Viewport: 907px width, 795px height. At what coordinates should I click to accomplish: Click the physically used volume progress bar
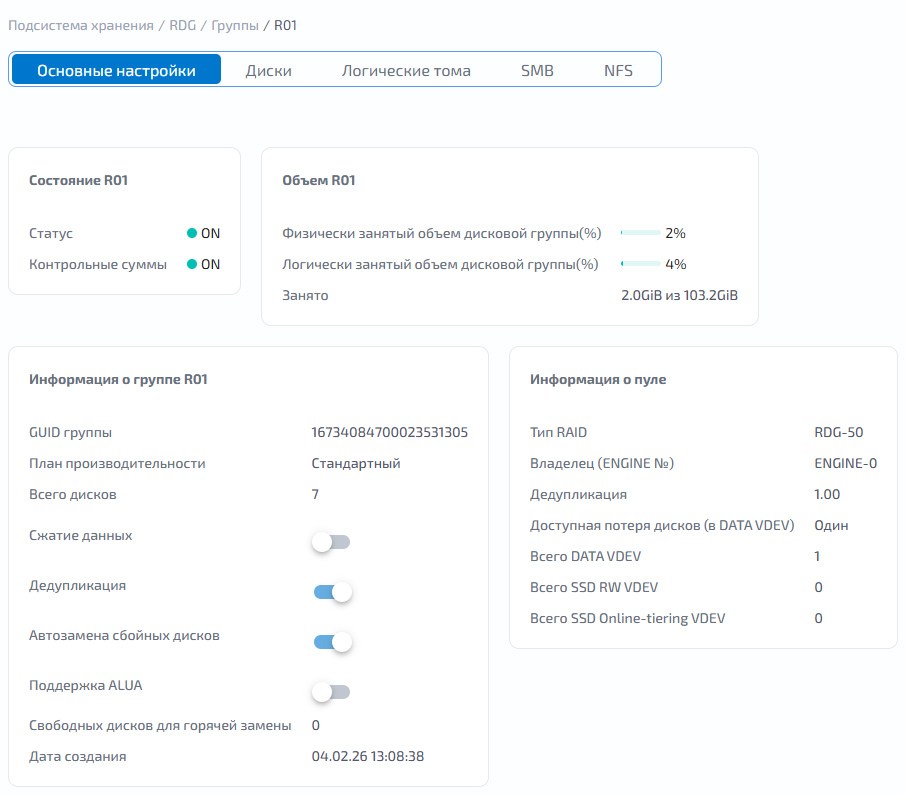pos(640,233)
